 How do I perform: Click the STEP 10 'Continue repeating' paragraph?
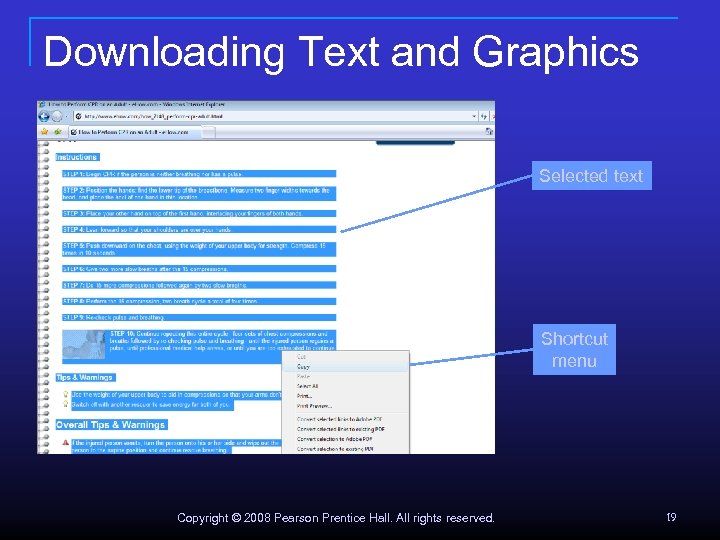[x=222, y=341]
